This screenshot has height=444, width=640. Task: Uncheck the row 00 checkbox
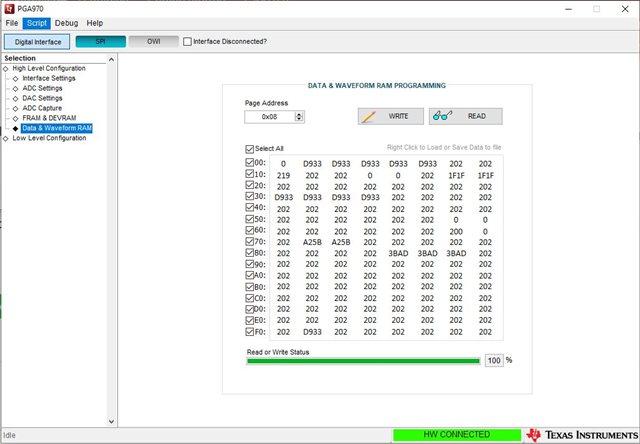pos(249,162)
